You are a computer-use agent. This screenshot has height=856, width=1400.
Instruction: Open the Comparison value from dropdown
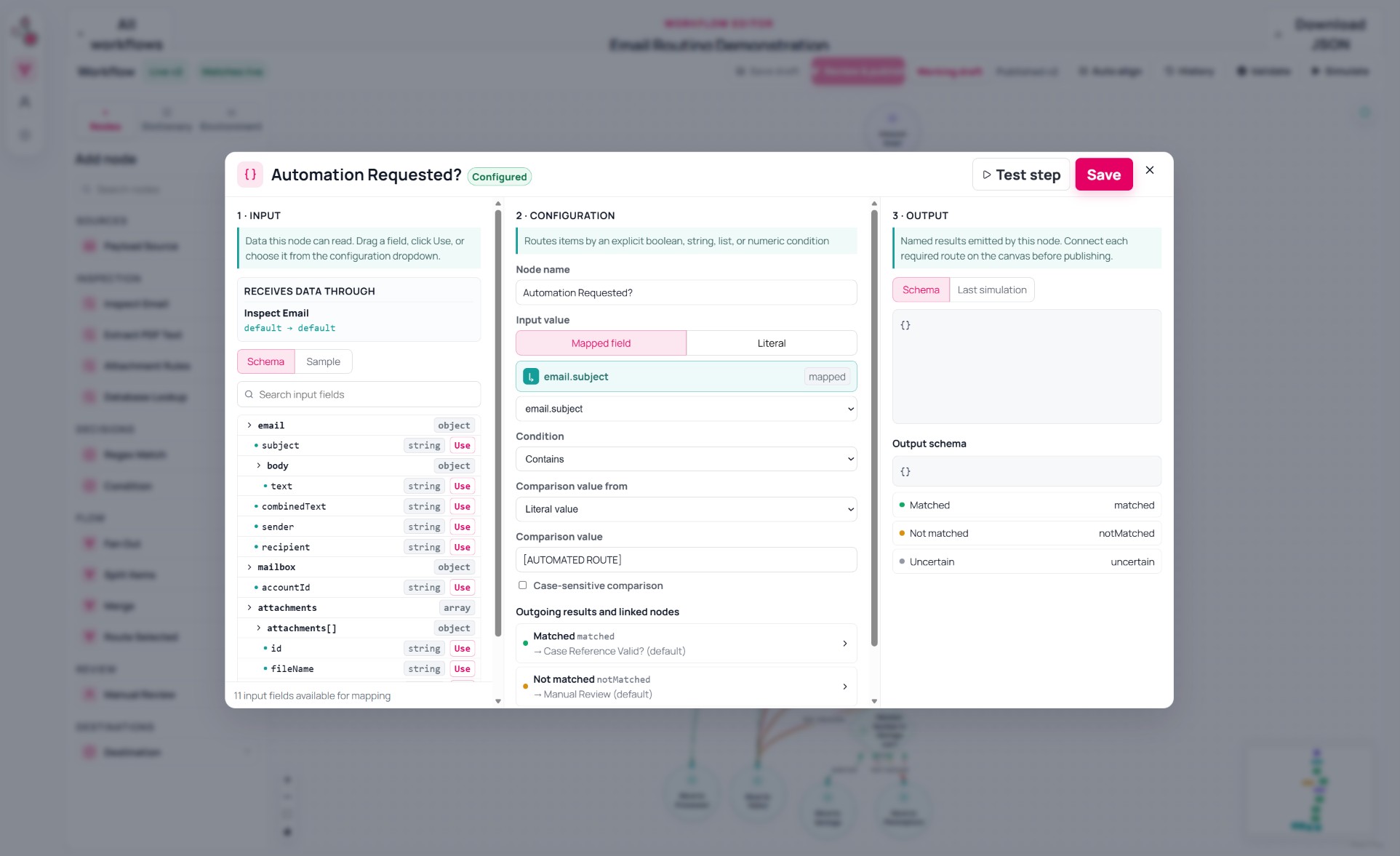click(686, 509)
